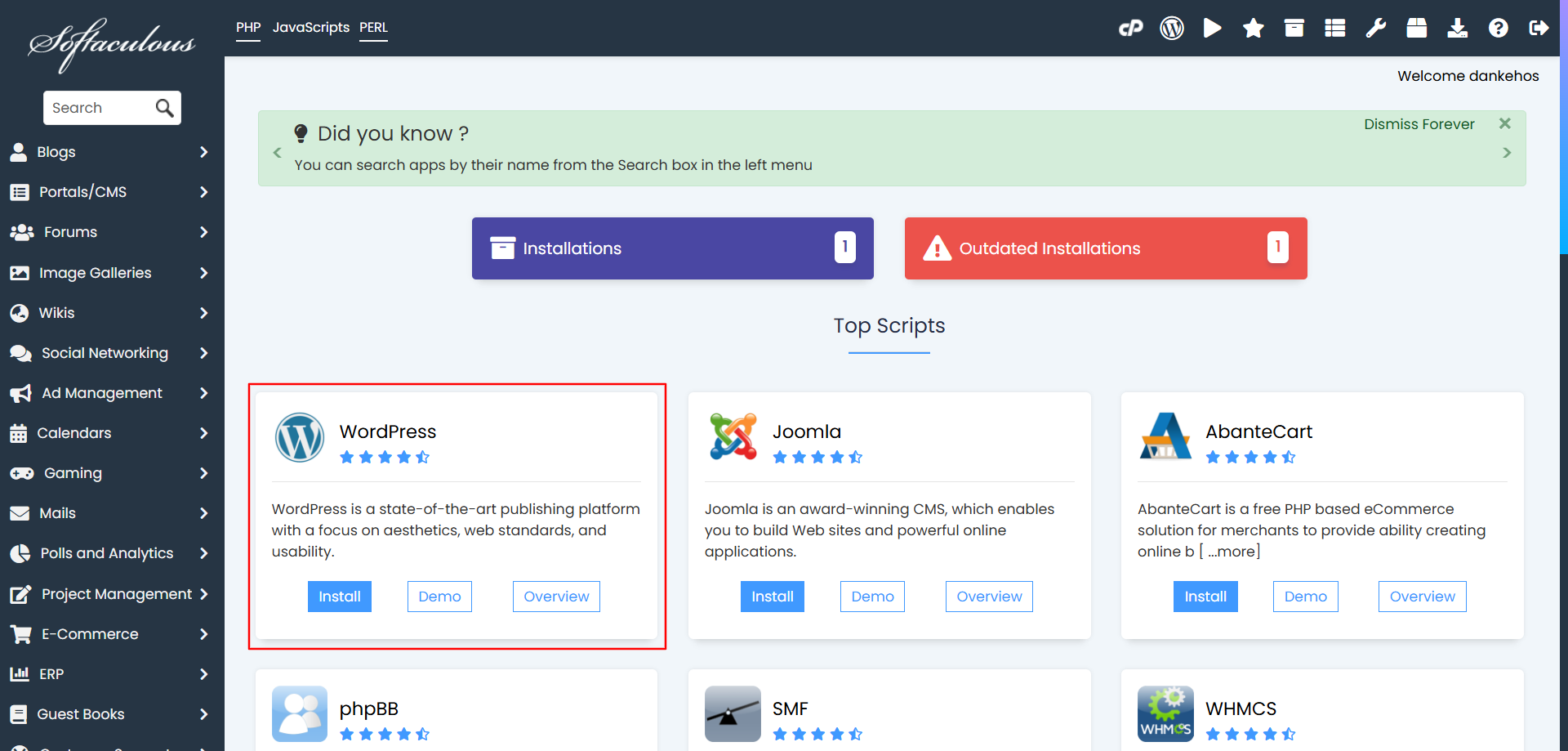This screenshot has width=1568, height=751.
Task: Switch to the JavaScripts tab
Action: pos(311,28)
